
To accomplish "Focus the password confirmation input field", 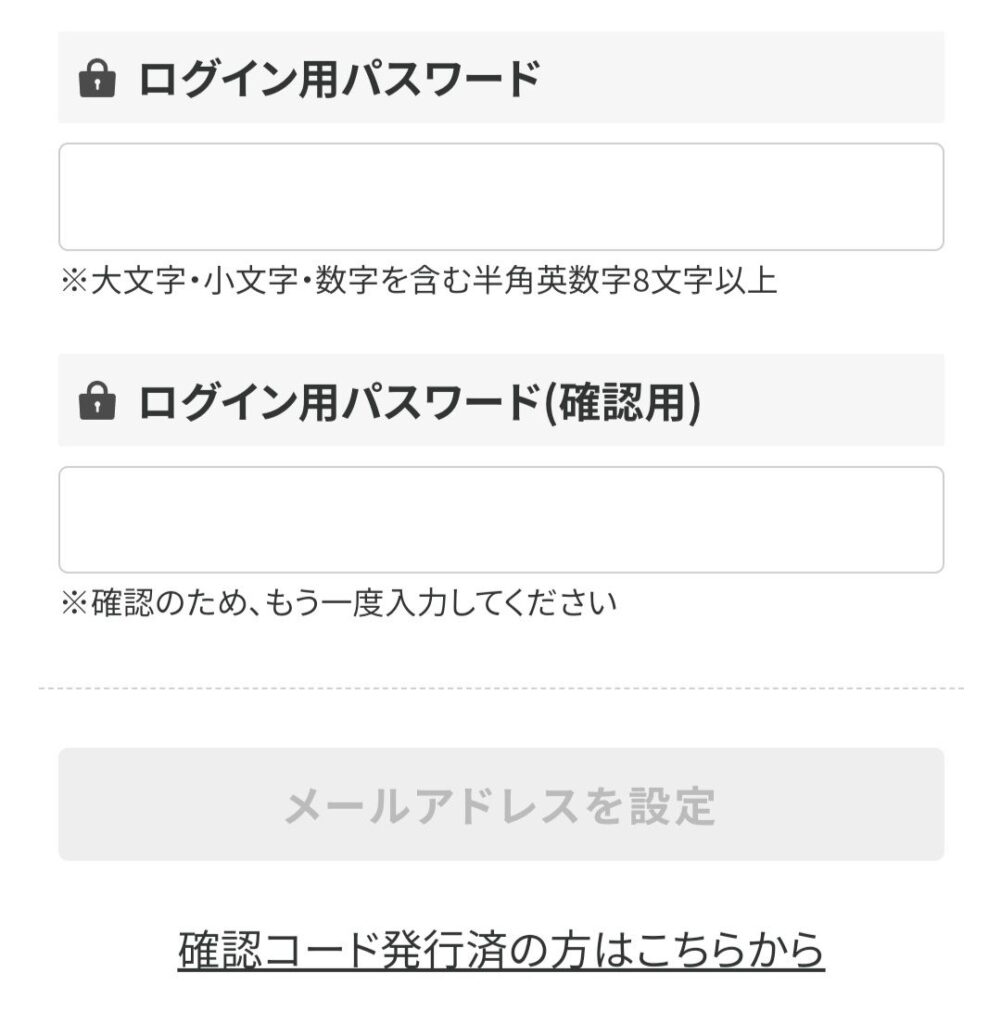I will [500, 520].
